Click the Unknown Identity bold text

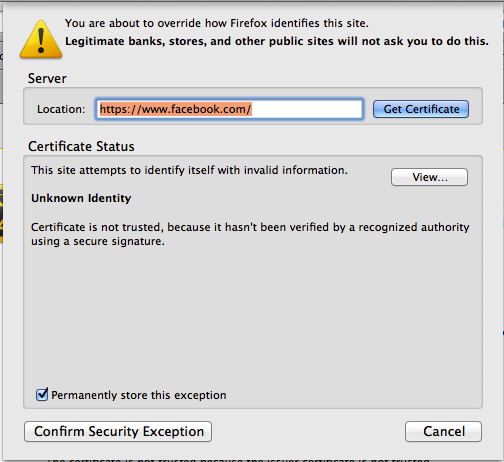pyautogui.click(x=81, y=198)
